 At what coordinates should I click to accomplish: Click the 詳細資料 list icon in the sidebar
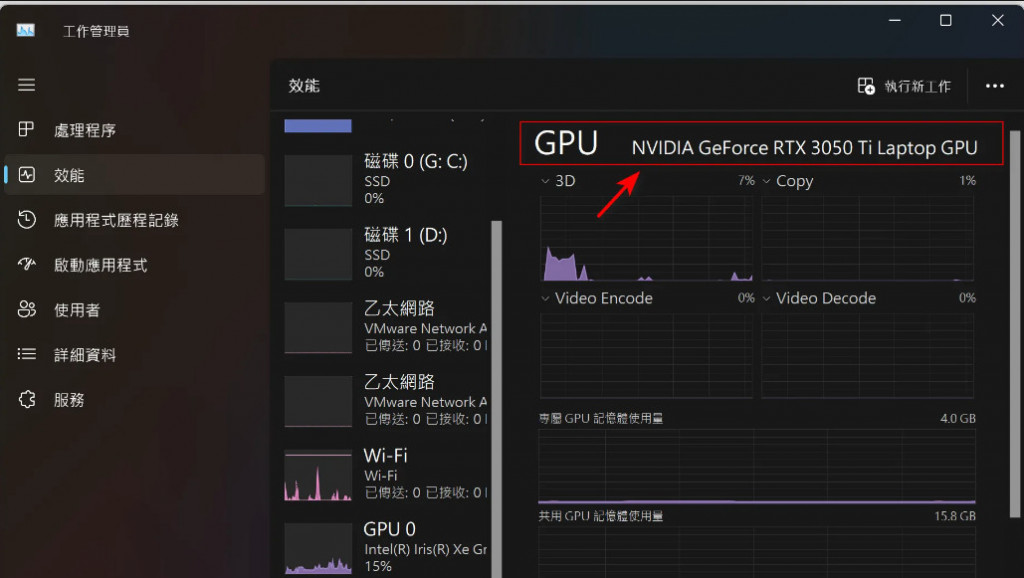27,354
